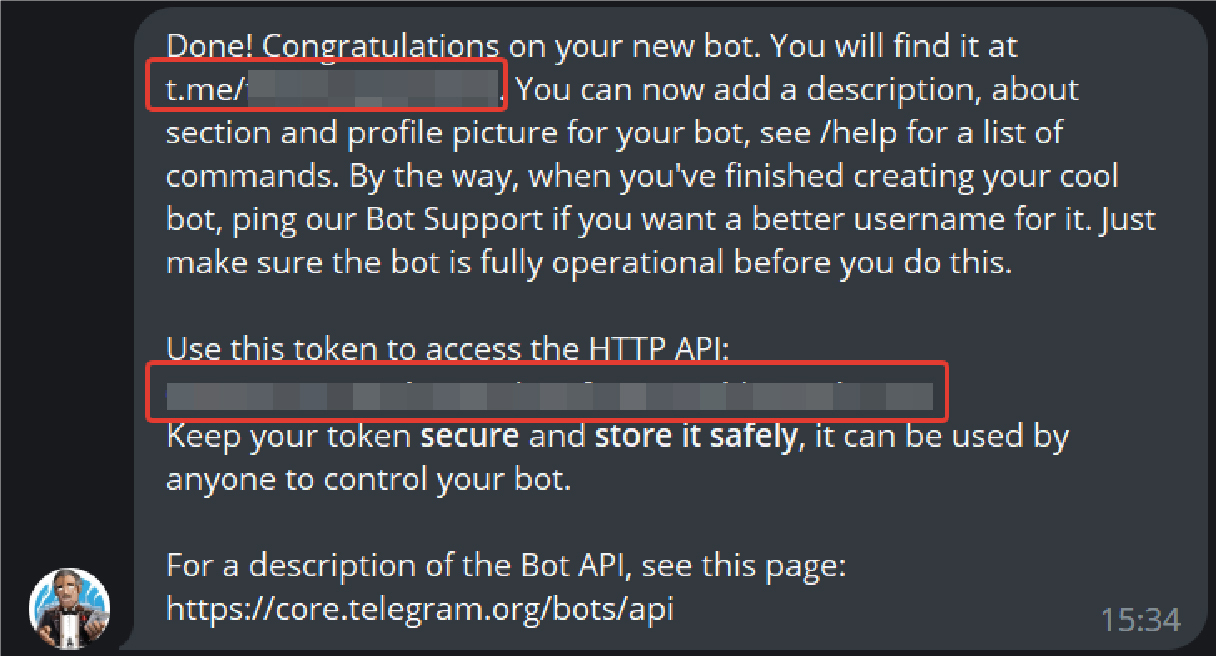Image resolution: width=1216 pixels, height=657 pixels.
Task: Copy the blurred HTTP API token
Action: click(549, 392)
